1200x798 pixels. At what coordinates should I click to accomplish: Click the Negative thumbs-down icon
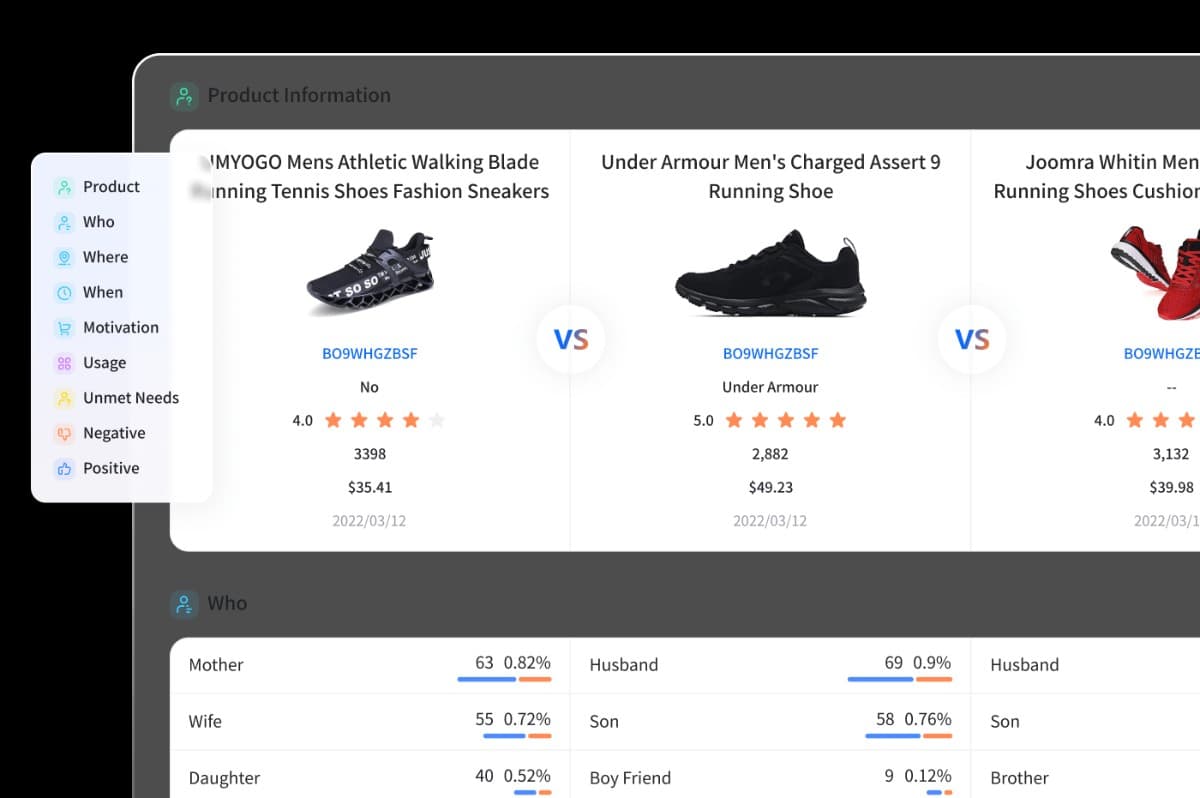click(x=64, y=433)
